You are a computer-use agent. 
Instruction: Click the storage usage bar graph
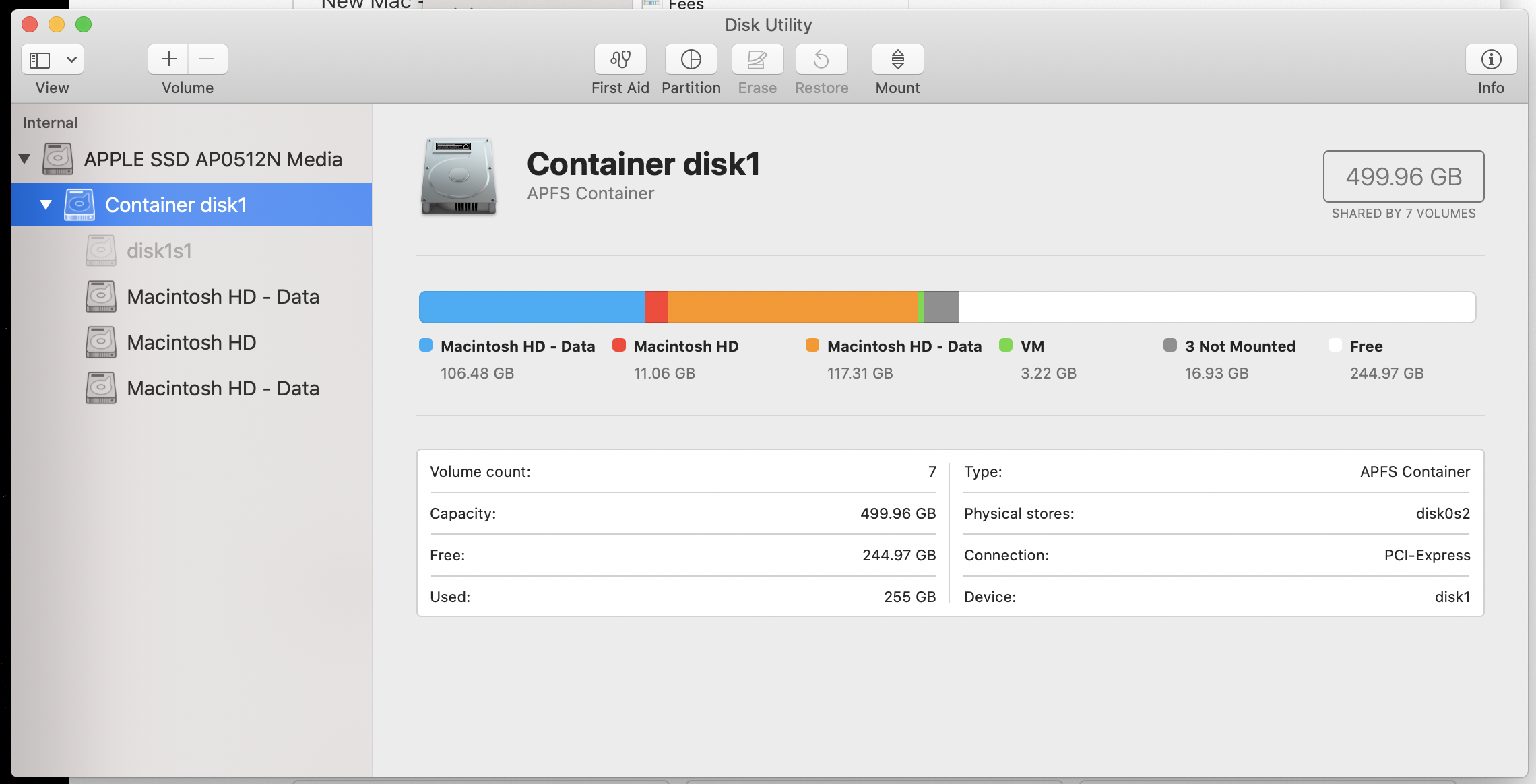943,306
